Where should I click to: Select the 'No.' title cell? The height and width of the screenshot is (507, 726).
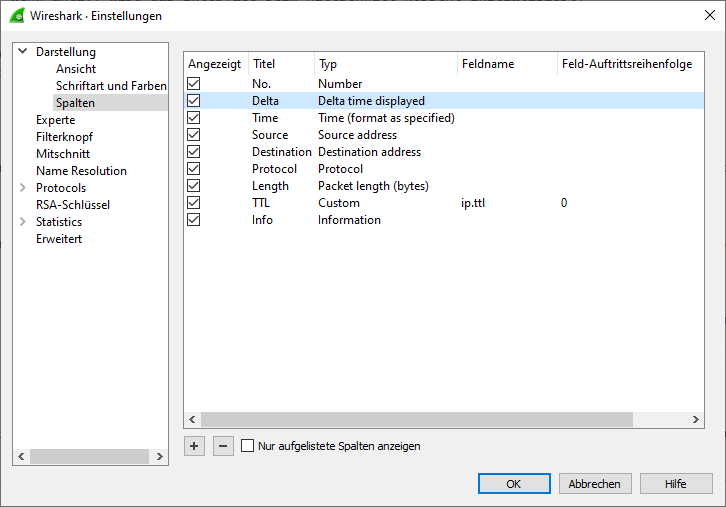click(x=261, y=84)
